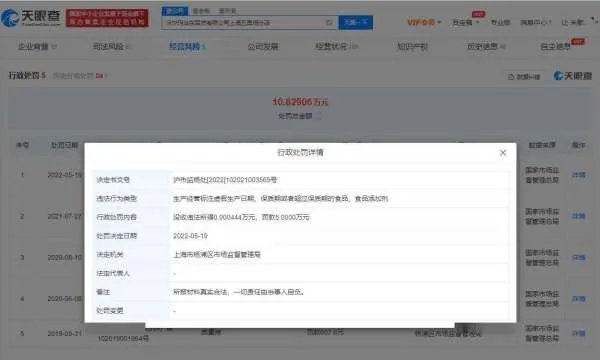
Task: Click the 序号 column header
Action: (22, 145)
